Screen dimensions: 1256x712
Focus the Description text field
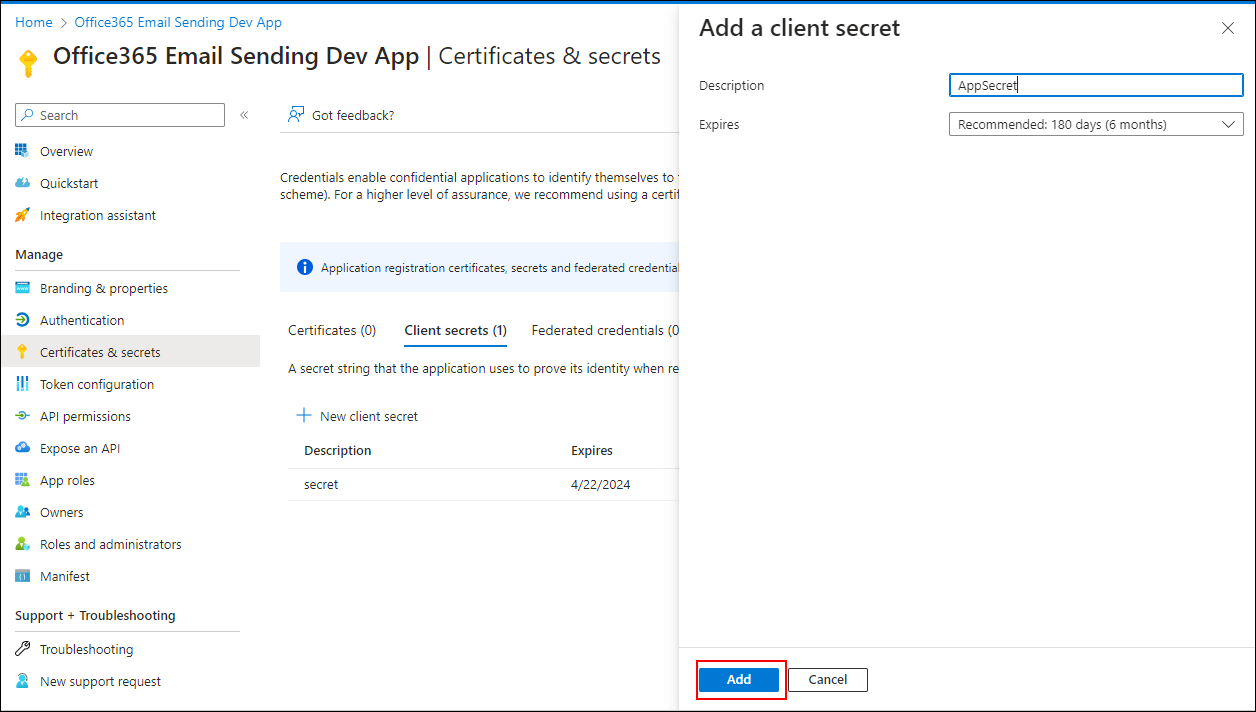[1095, 86]
